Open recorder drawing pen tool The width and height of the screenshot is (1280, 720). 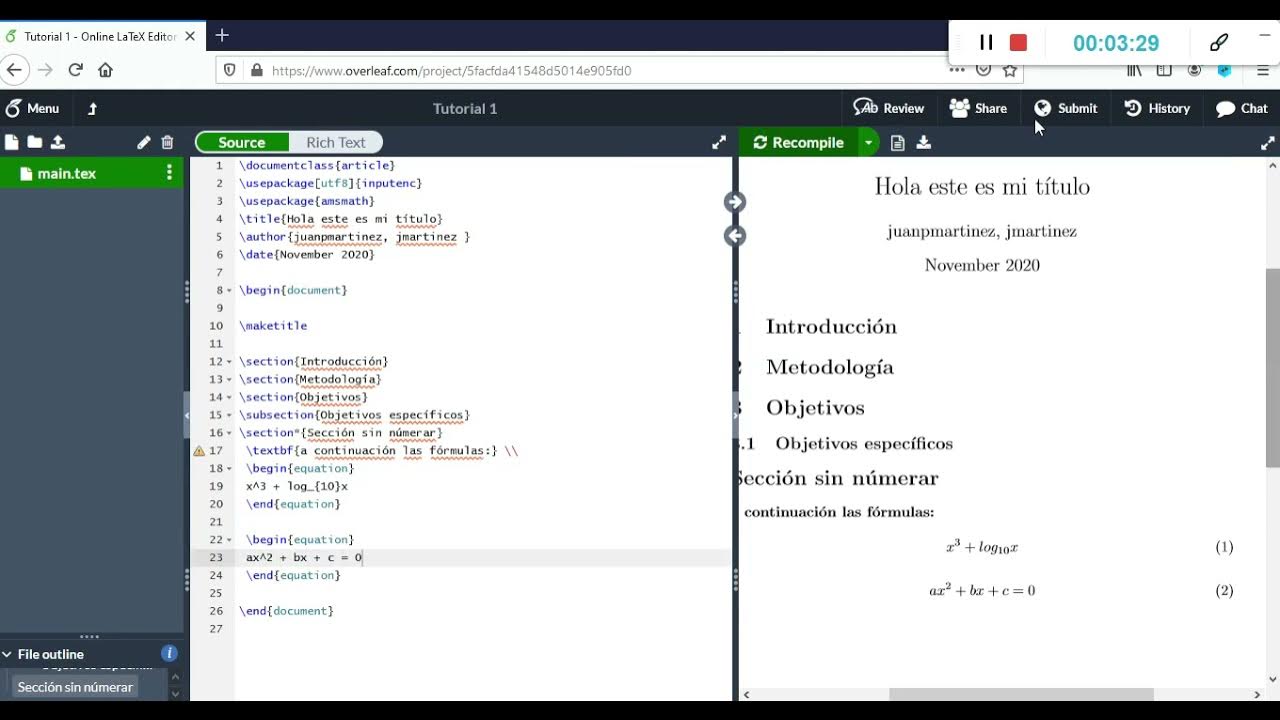click(1219, 43)
